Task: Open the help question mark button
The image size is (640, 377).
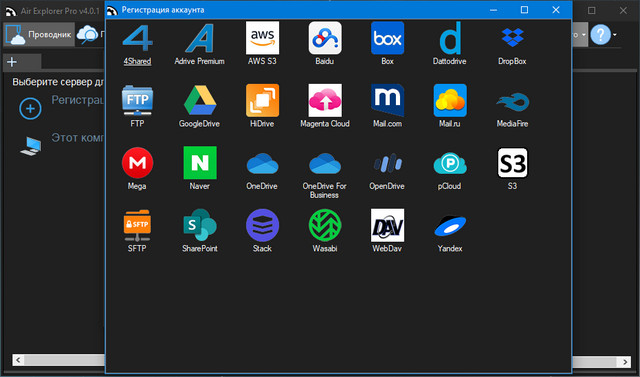Action: [600, 34]
